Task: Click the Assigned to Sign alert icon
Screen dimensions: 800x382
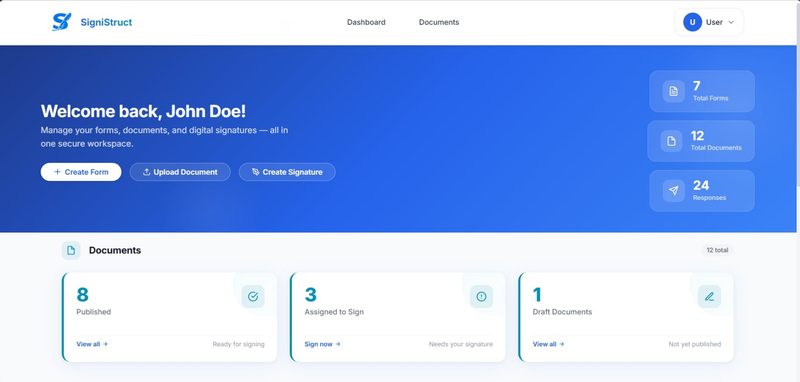Action: pyautogui.click(x=481, y=296)
